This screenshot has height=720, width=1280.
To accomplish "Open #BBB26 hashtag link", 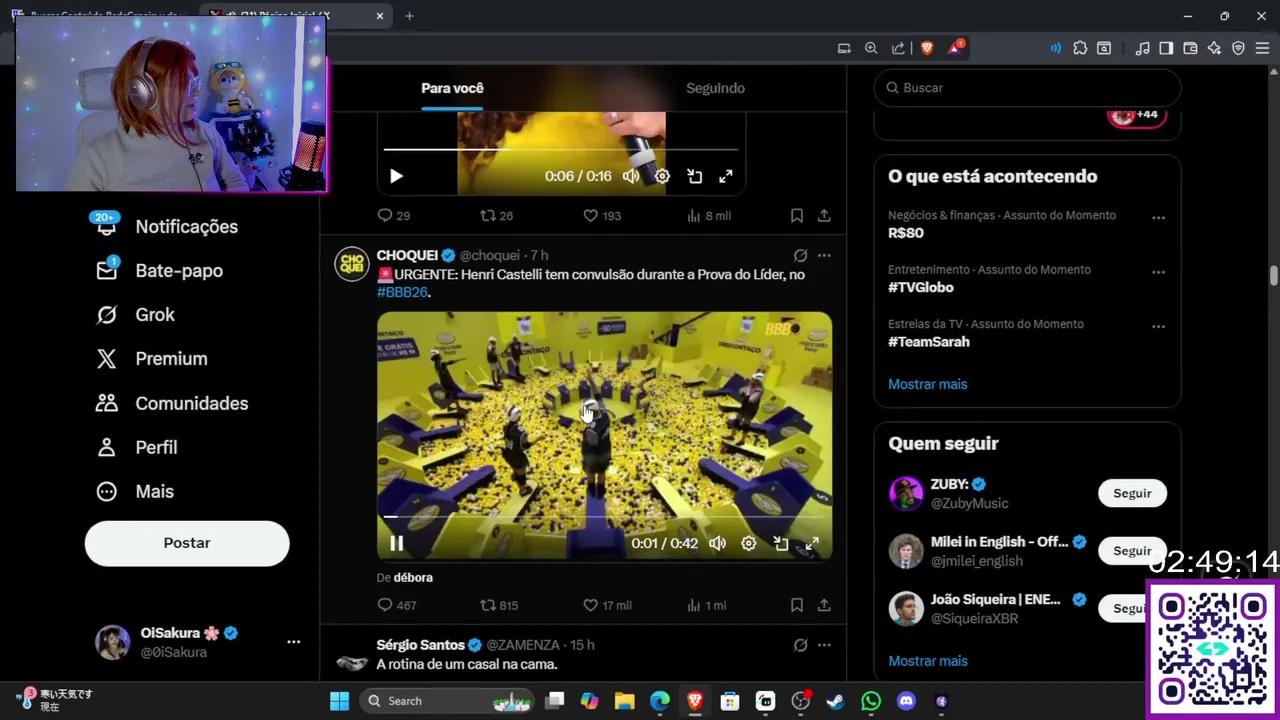I will point(402,292).
